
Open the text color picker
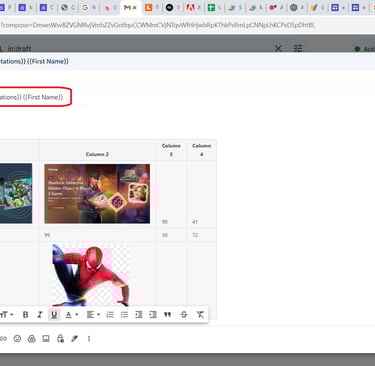(x=71, y=315)
